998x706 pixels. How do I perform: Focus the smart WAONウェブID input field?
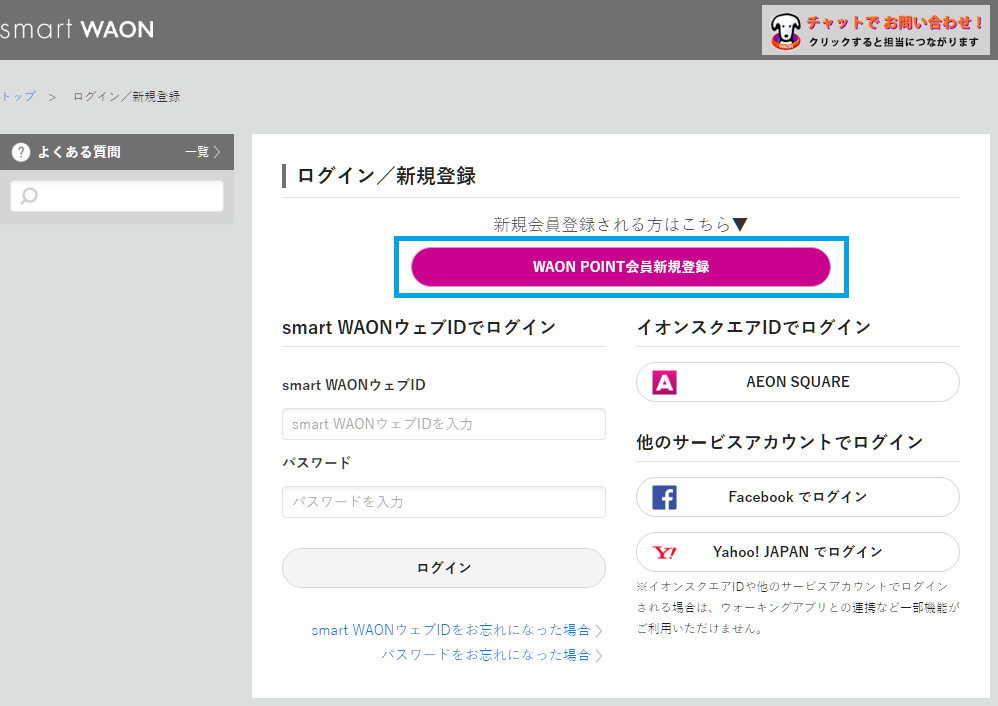tap(444, 424)
